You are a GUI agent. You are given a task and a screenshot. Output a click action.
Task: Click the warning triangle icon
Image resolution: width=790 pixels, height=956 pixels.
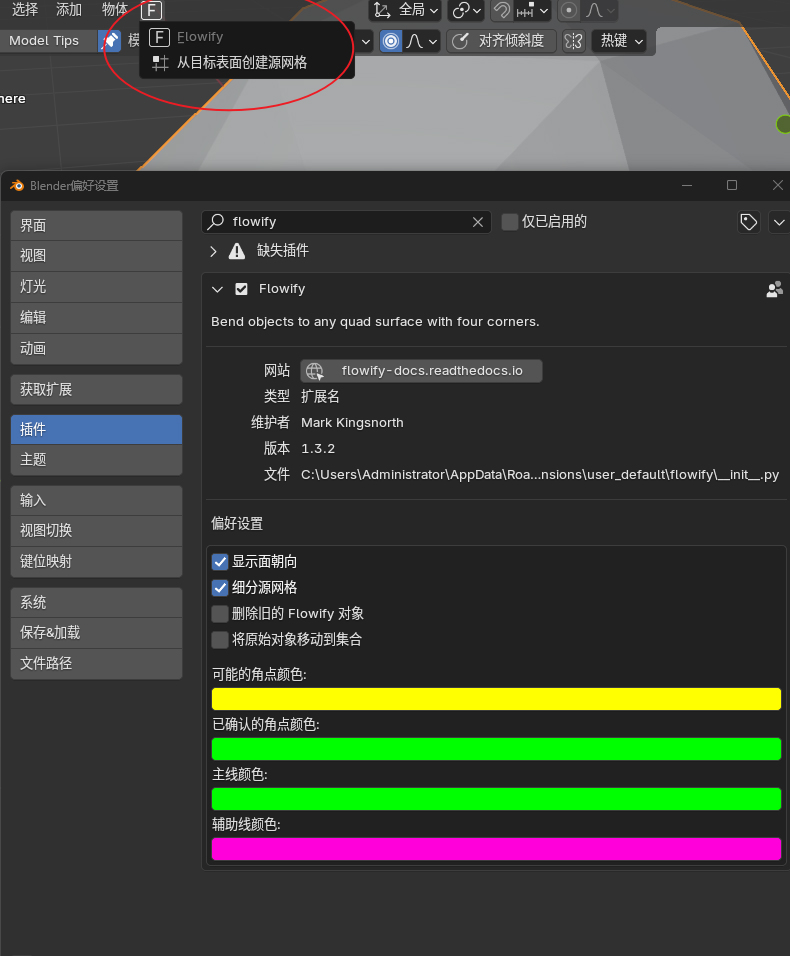click(x=237, y=251)
